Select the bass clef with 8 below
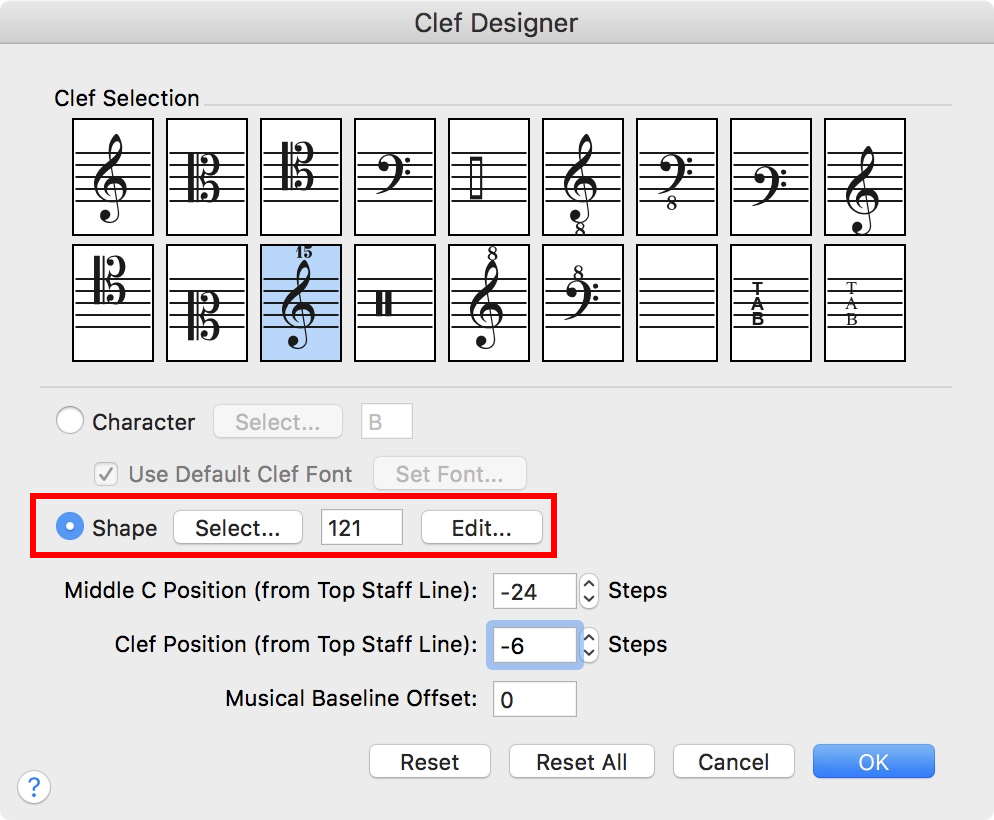Image resolution: width=994 pixels, height=820 pixels. pyautogui.click(x=676, y=177)
